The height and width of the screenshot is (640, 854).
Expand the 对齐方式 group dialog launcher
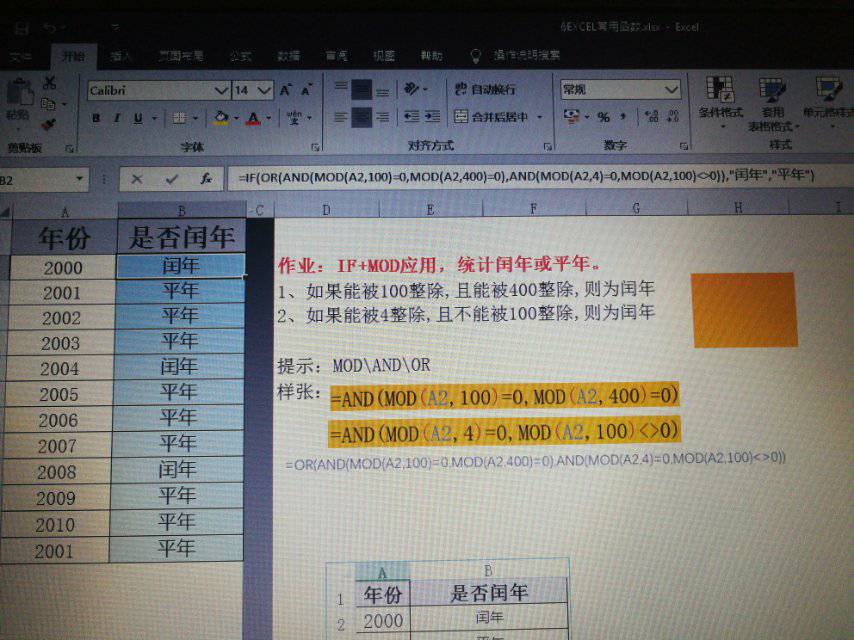pos(547,147)
